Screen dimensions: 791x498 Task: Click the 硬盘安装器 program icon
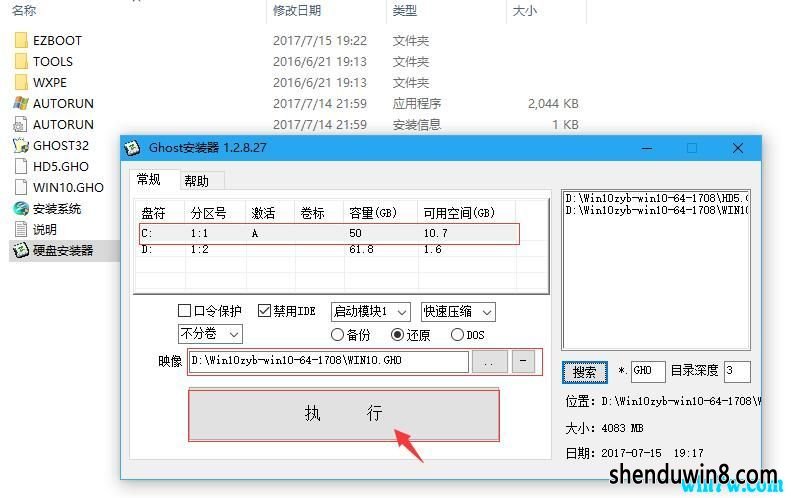(x=21, y=250)
